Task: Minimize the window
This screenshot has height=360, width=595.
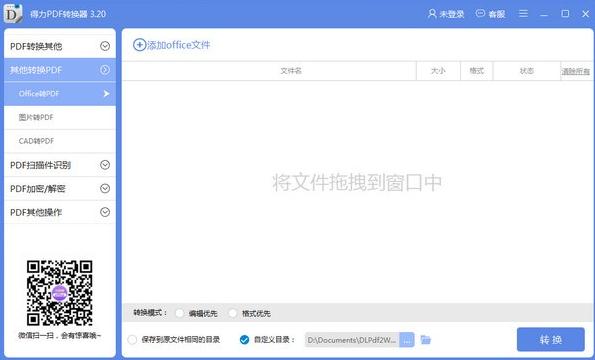Action: 544,14
